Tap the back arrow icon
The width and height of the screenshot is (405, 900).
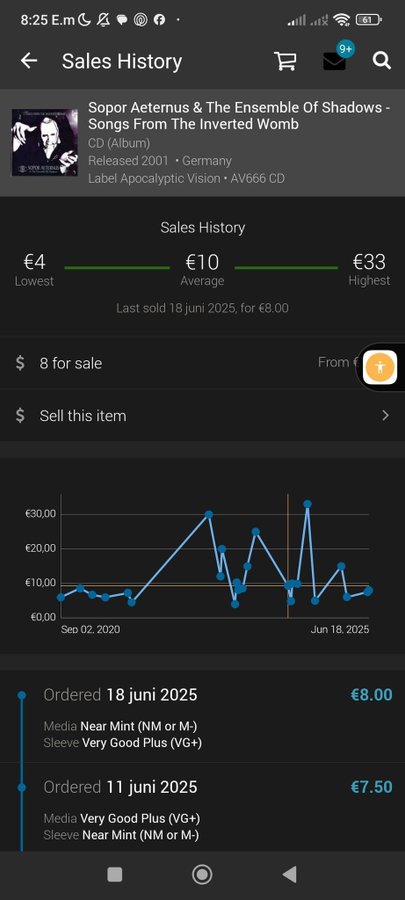point(29,61)
